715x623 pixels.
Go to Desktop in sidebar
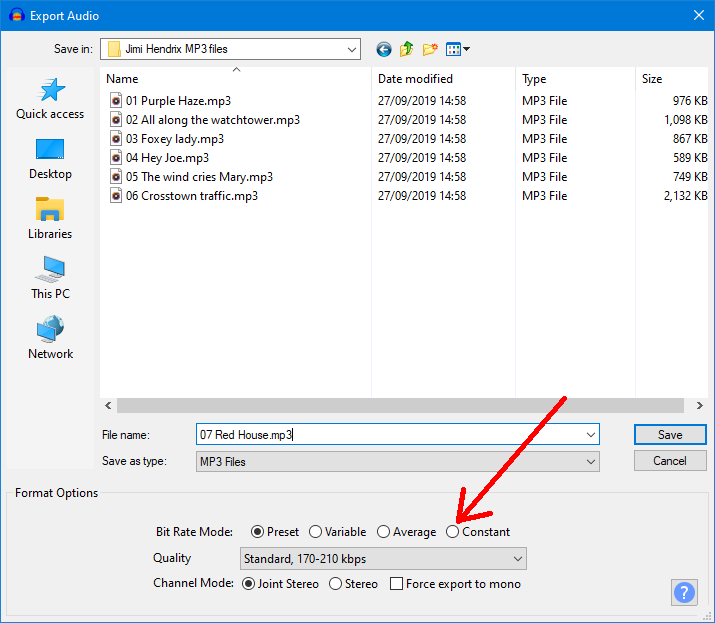(x=50, y=160)
